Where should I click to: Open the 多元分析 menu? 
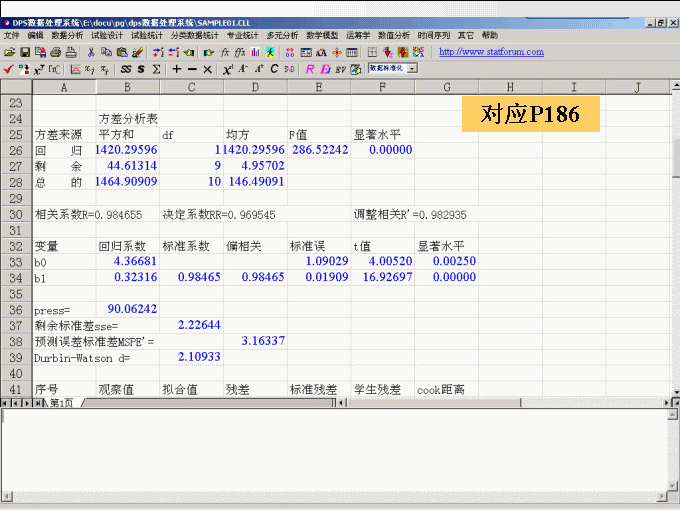point(281,35)
